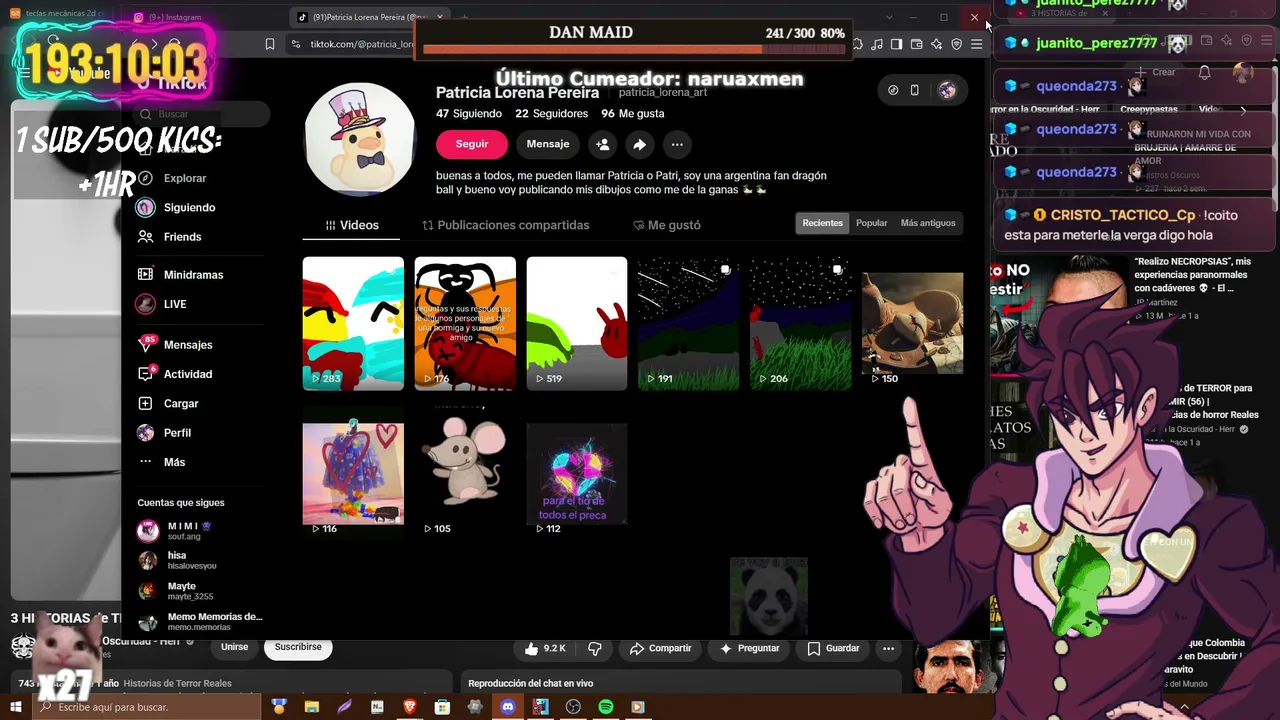Open the YouTube more actions ellipsis
Viewport: 1280px width, 720px height.
888,648
